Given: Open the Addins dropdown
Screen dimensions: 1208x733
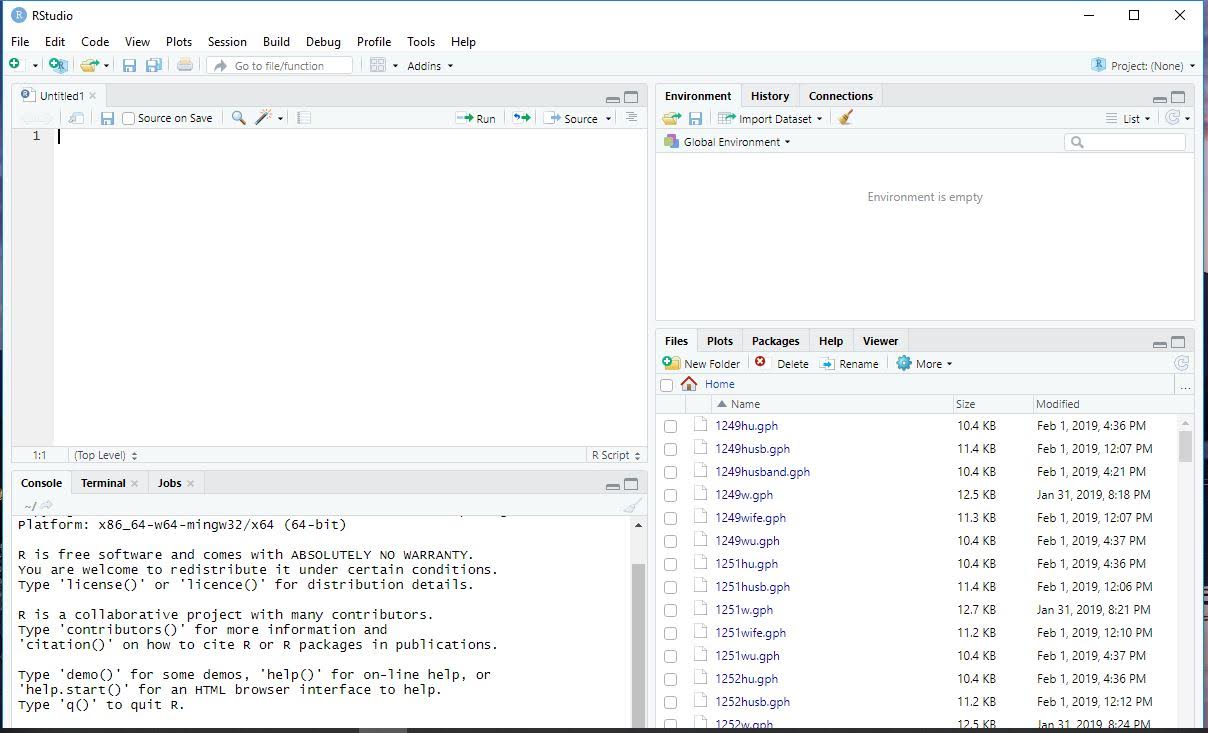Looking at the screenshot, I should (x=430, y=66).
